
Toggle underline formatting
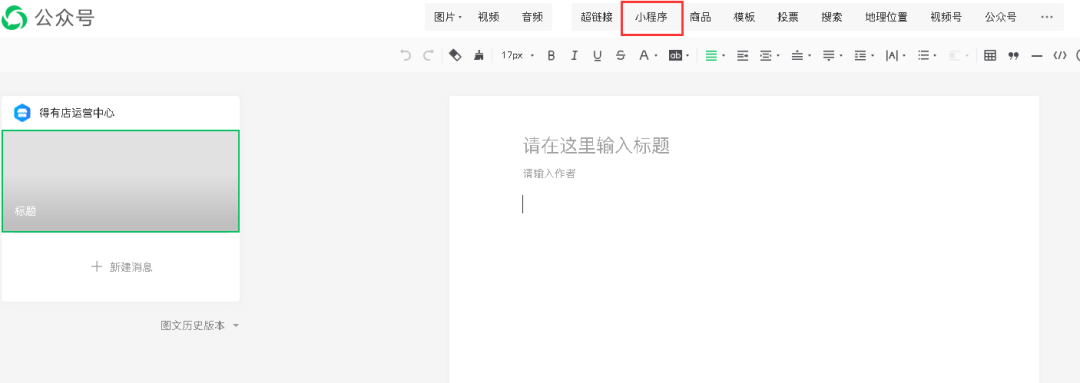[597, 56]
